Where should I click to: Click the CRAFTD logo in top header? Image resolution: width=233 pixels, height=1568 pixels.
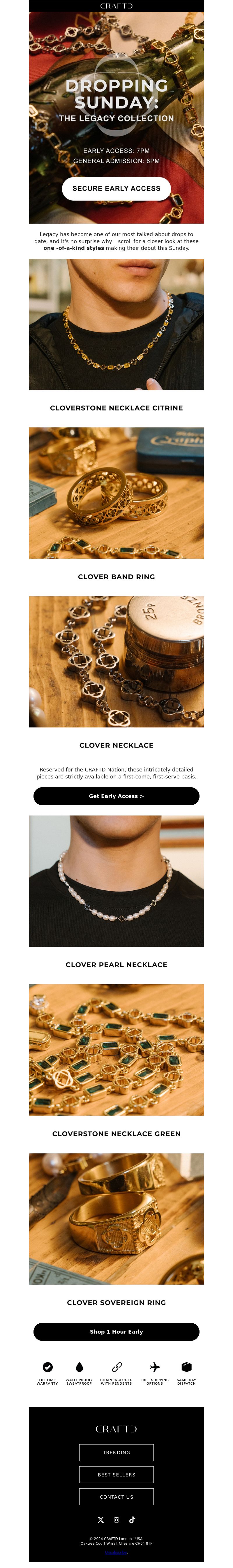click(116, 6)
